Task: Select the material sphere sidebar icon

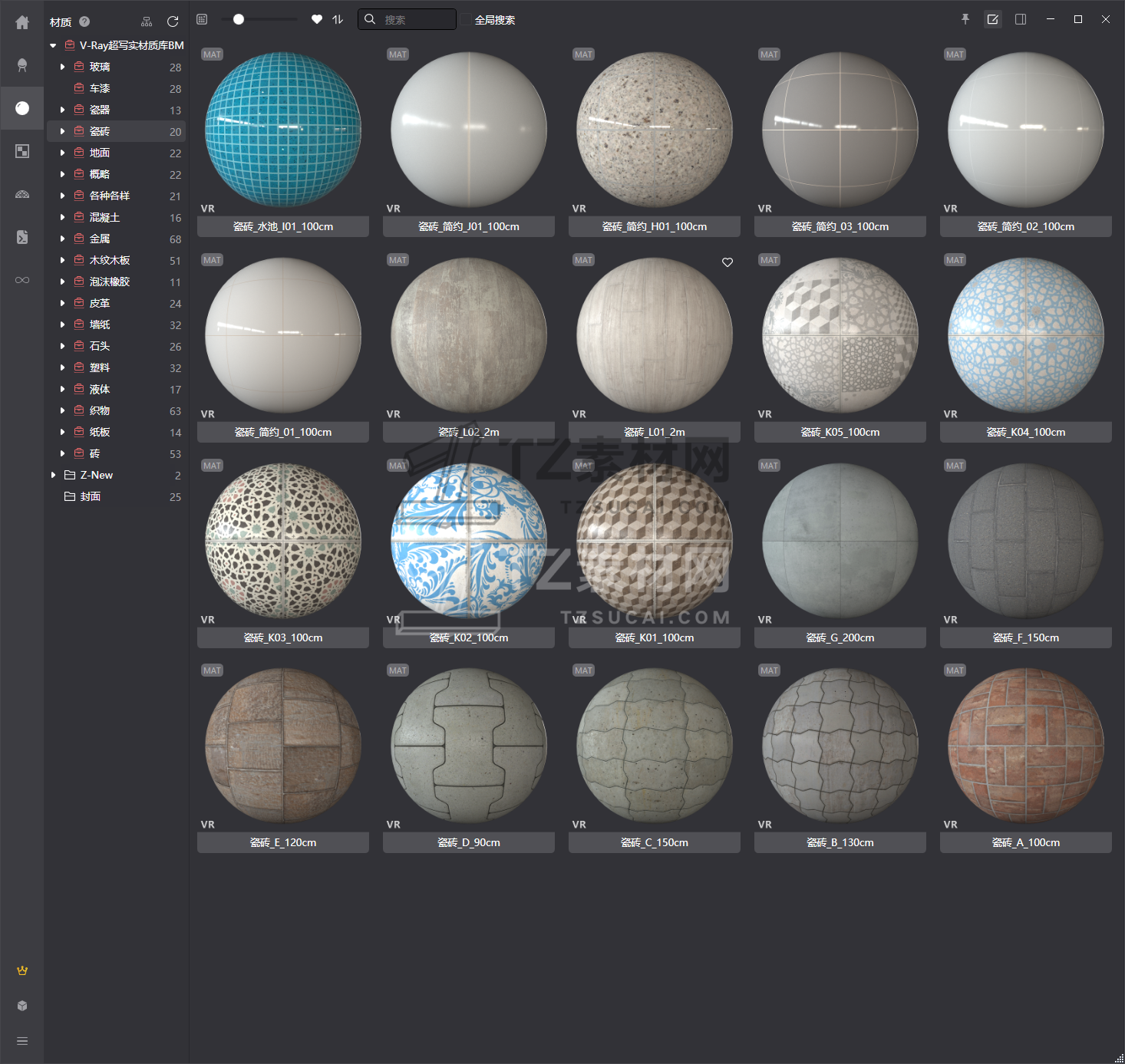Action: [22, 108]
